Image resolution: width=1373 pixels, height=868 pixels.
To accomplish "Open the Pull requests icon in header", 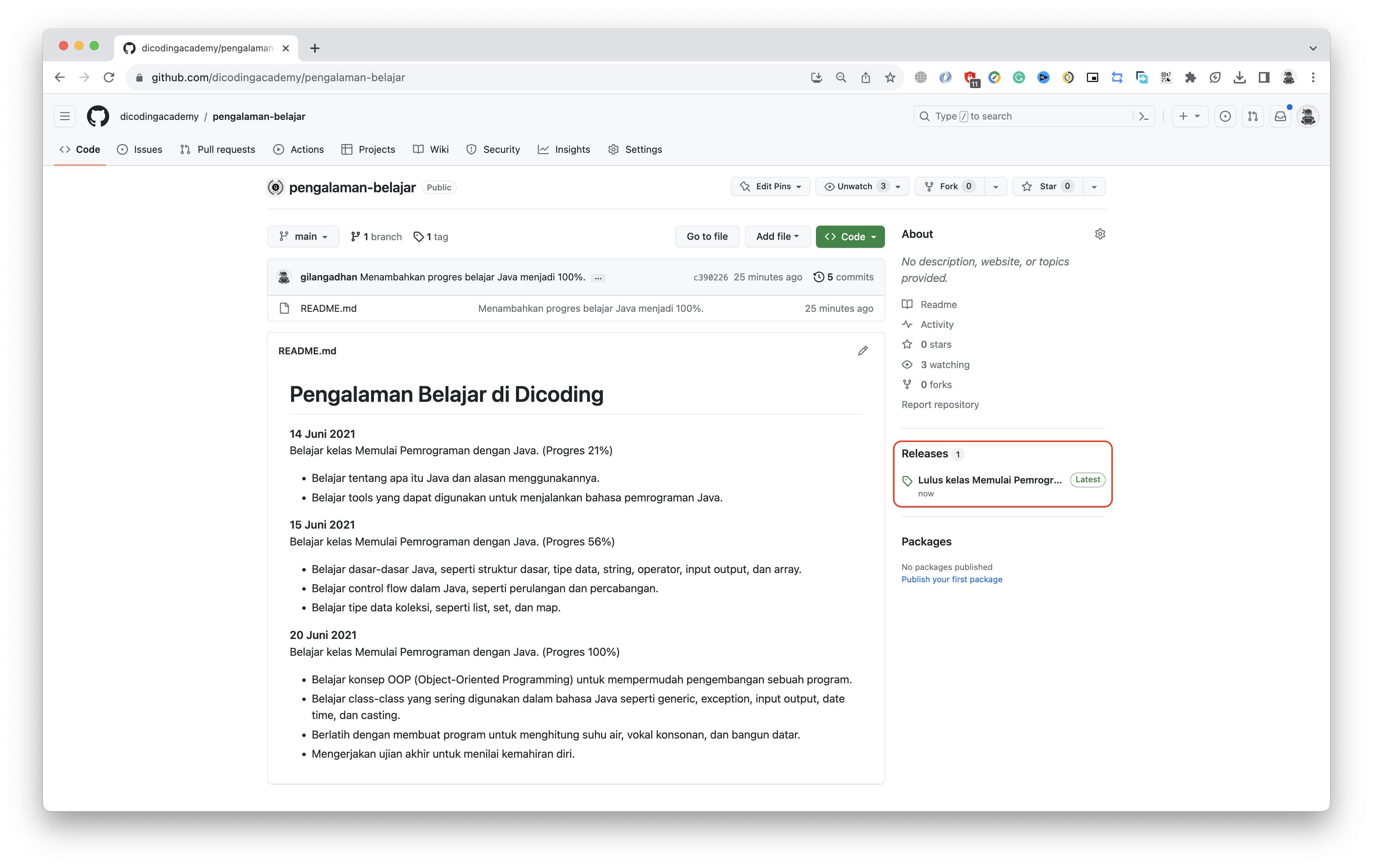I will [x=1253, y=116].
